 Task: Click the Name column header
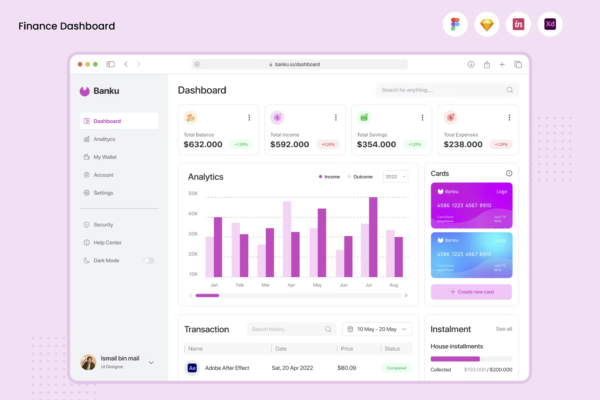pos(195,349)
